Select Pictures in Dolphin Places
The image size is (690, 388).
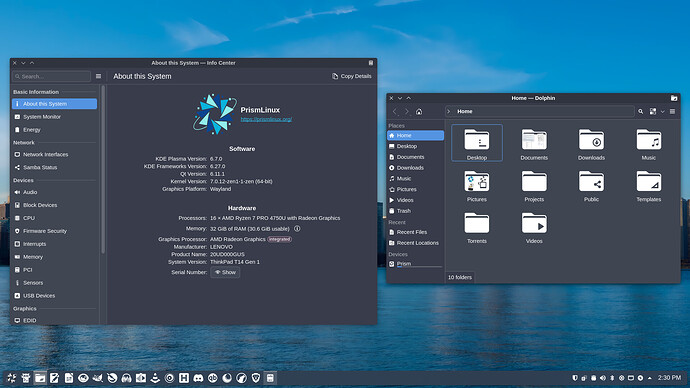click(415, 189)
